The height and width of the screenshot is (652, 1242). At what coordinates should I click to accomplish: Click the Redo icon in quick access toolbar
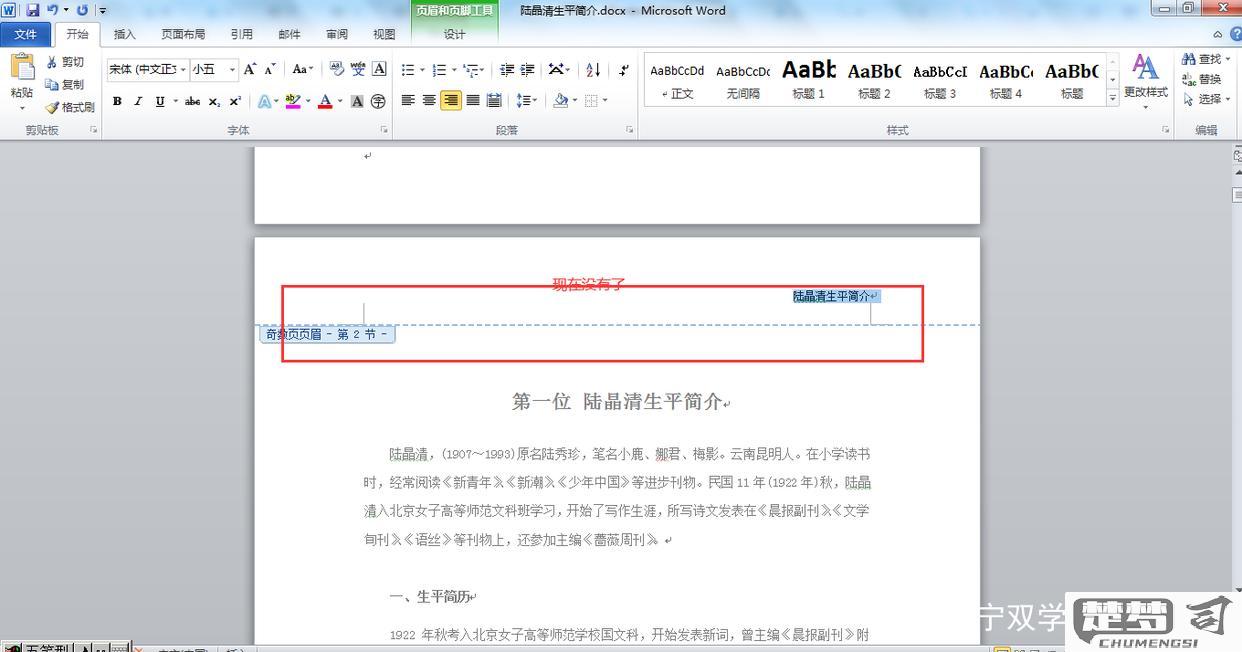(82, 10)
